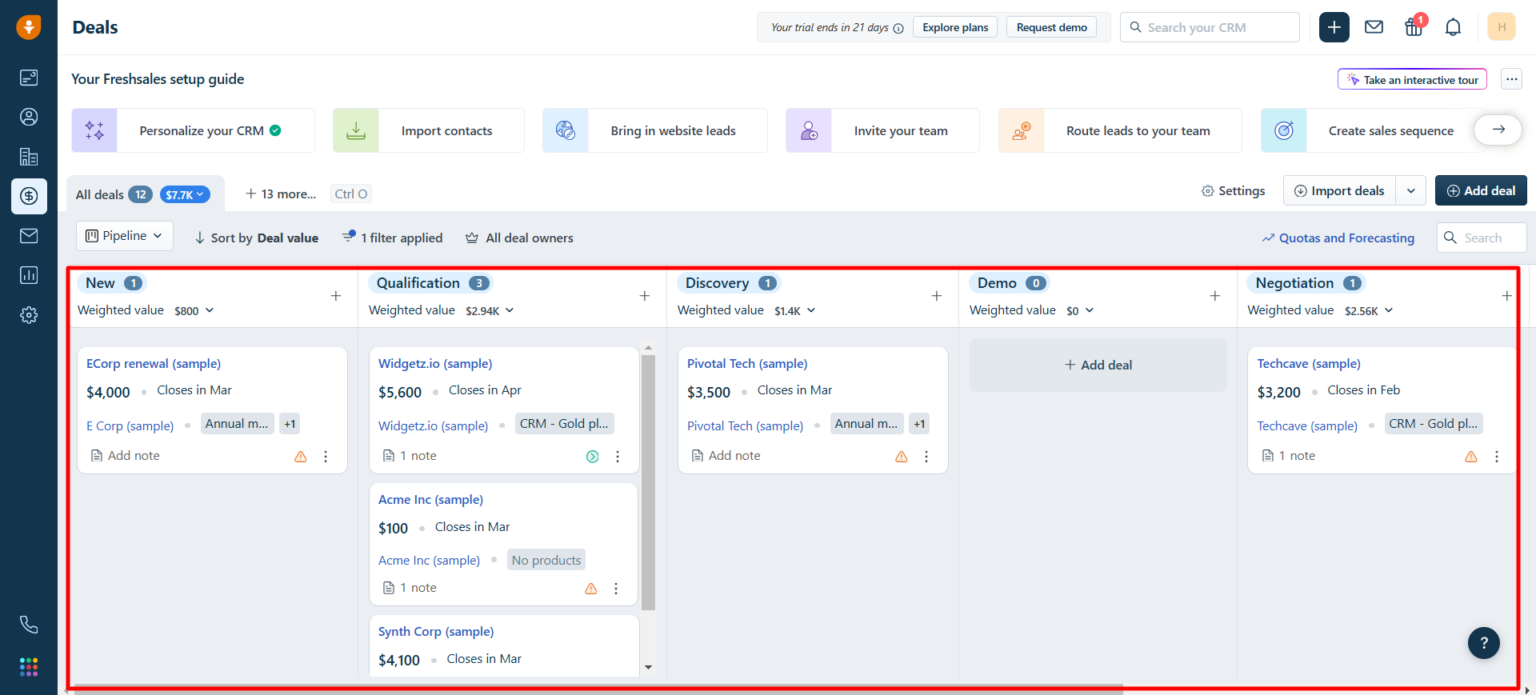1536x695 pixels.
Task: Open the Freshworks app switcher grid
Action: click(29, 666)
